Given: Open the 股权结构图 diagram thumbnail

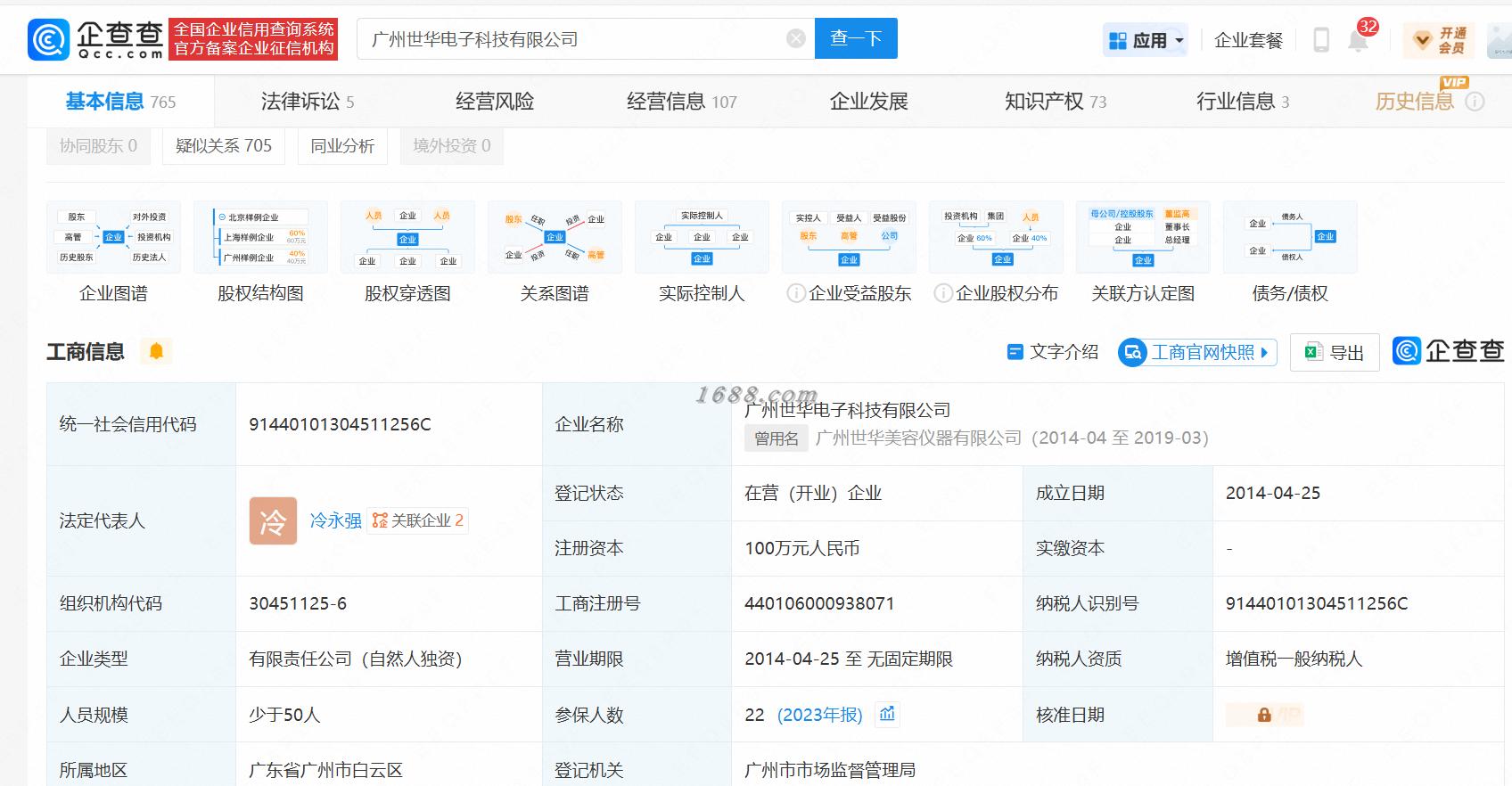Looking at the screenshot, I should [x=260, y=237].
